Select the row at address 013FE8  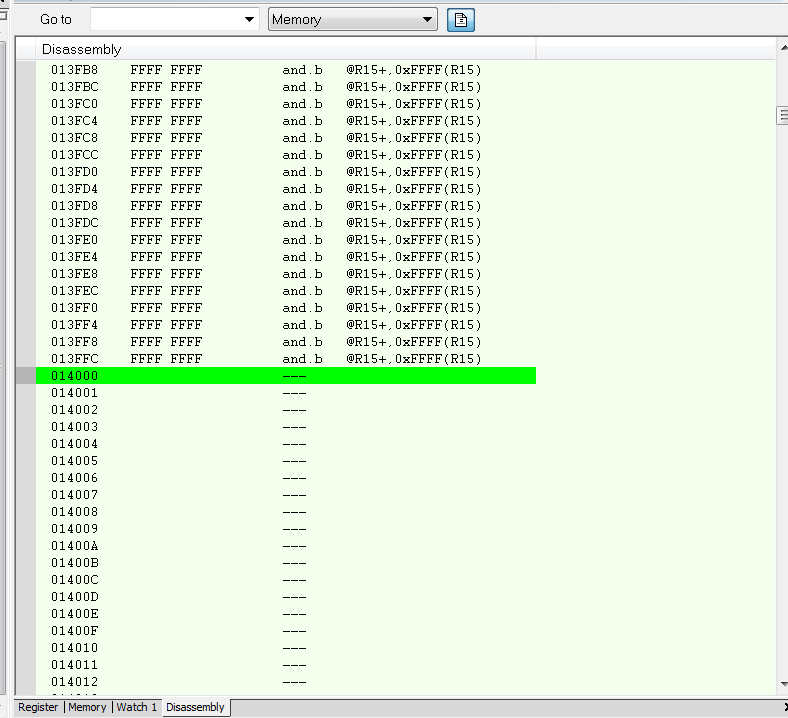[x=285, y=274]
